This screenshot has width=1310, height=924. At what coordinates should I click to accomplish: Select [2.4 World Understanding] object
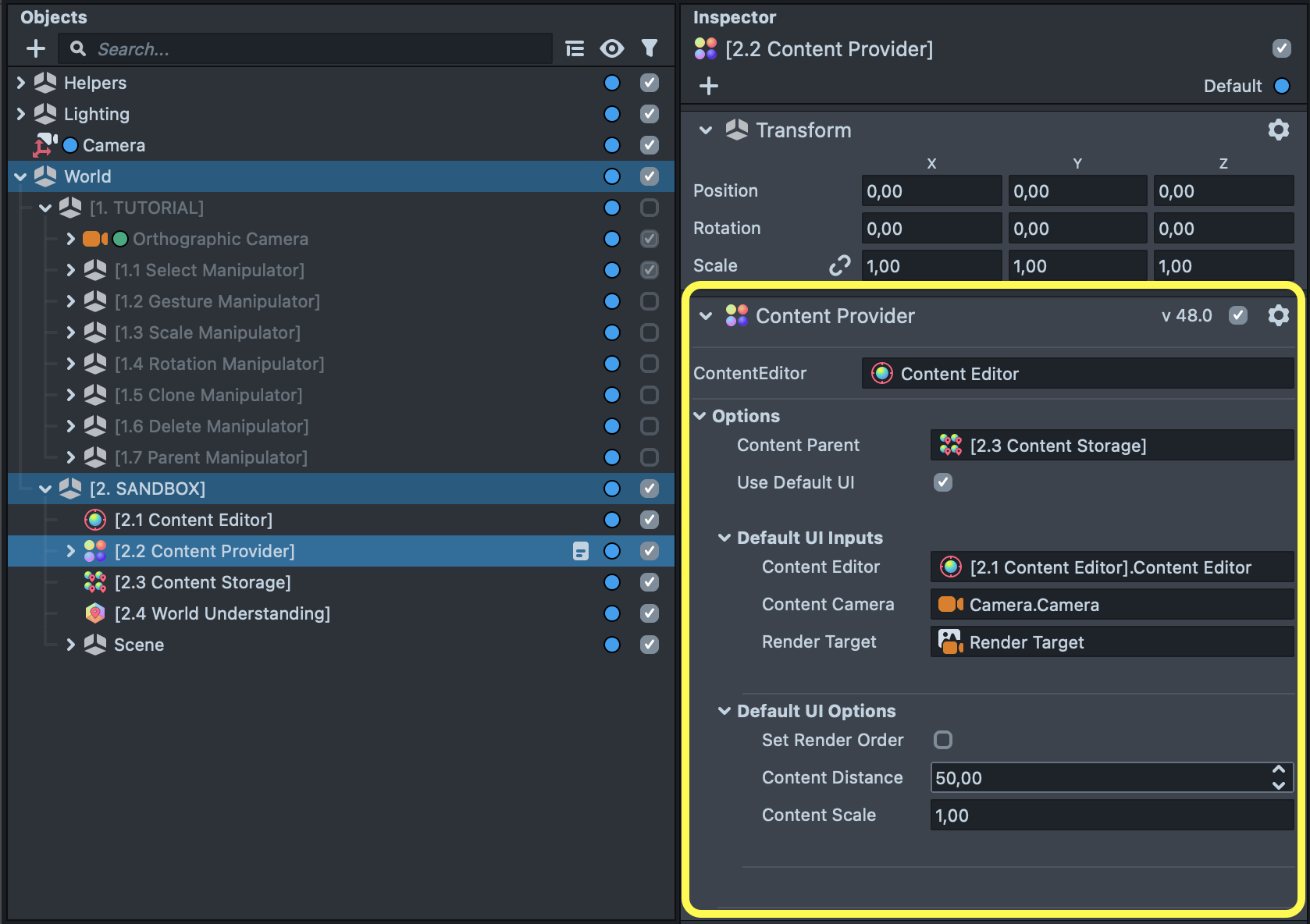click(x=222, y=613)
